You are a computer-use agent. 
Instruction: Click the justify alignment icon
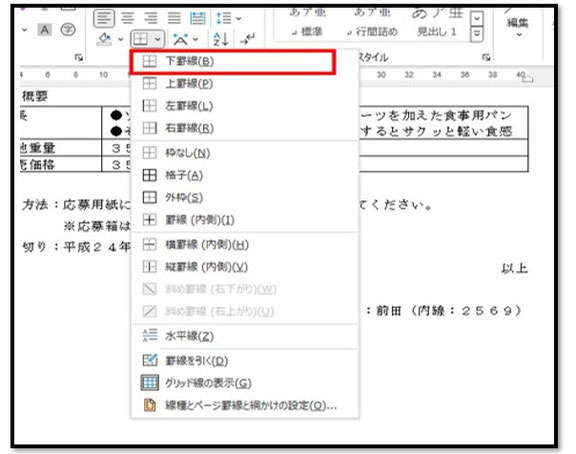pyautogui.click(x=174, y=18)
